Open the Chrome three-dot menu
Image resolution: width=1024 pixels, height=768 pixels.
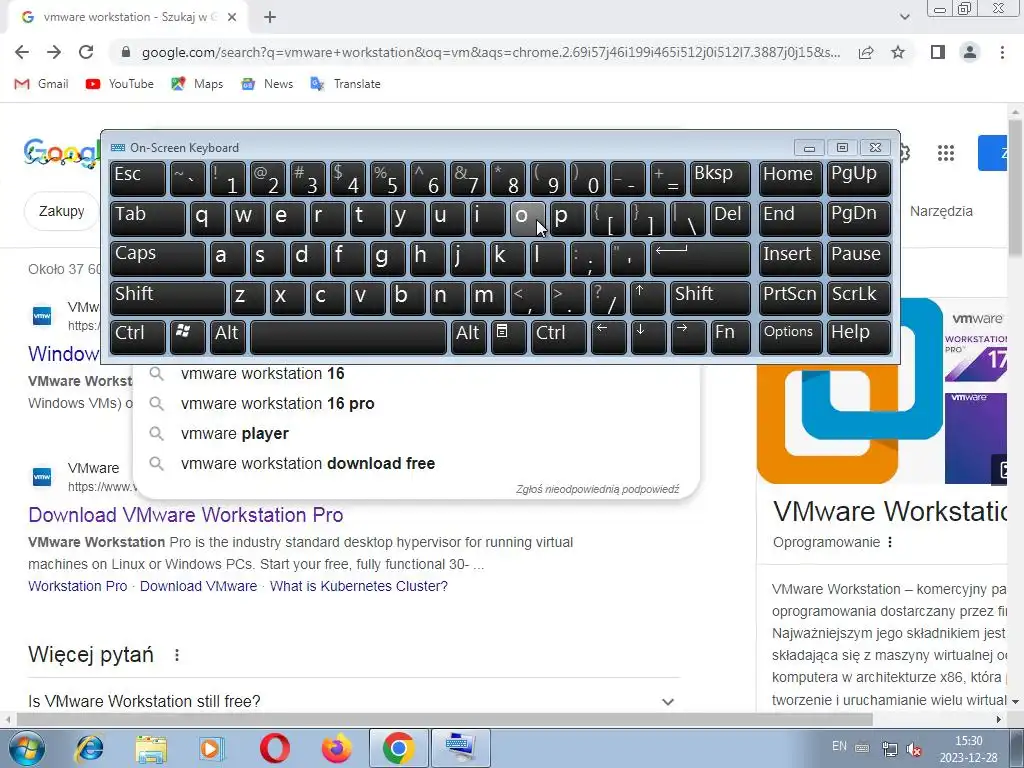click(x=1002, y=52)
